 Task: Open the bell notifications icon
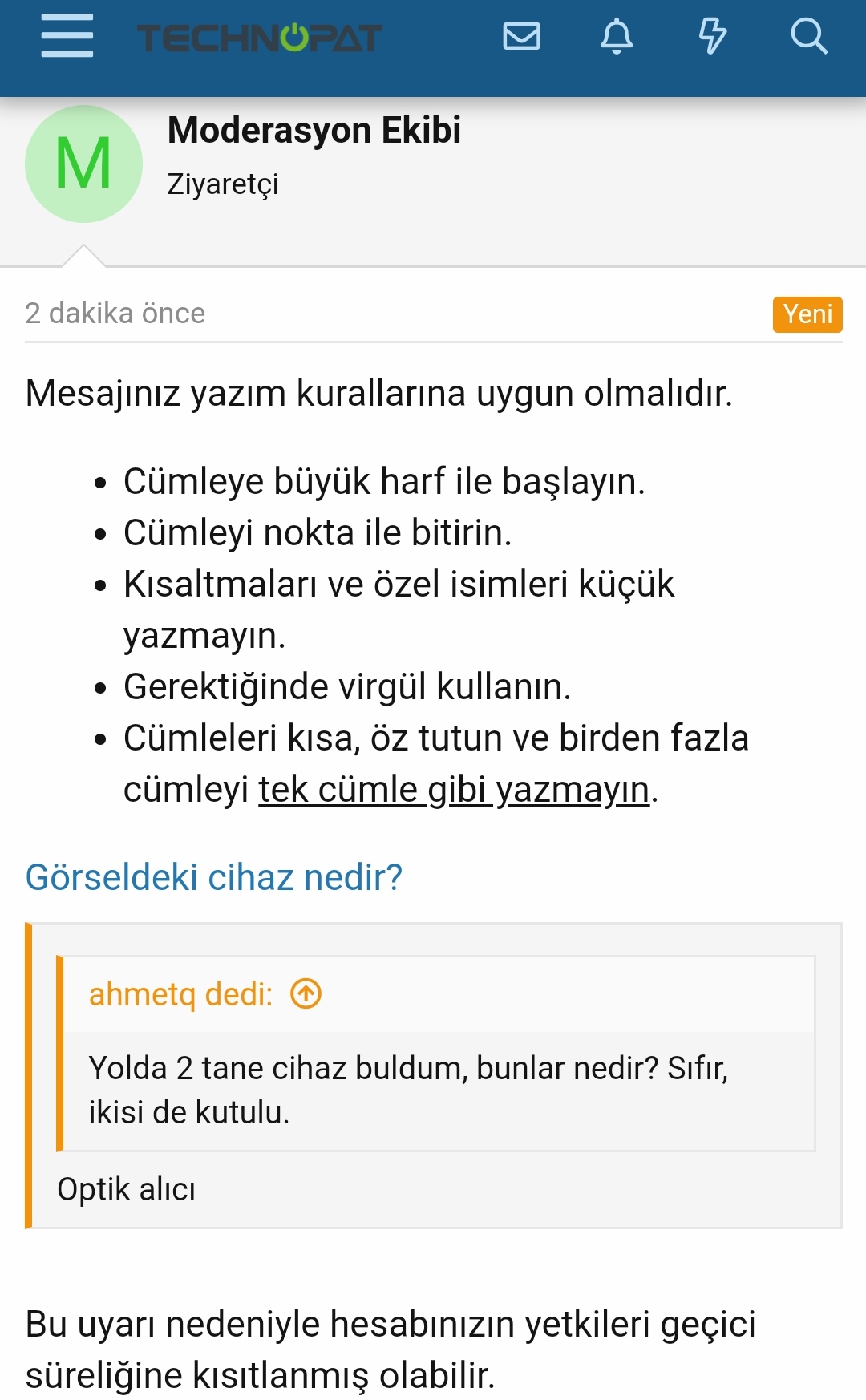[x=617, y=36]
